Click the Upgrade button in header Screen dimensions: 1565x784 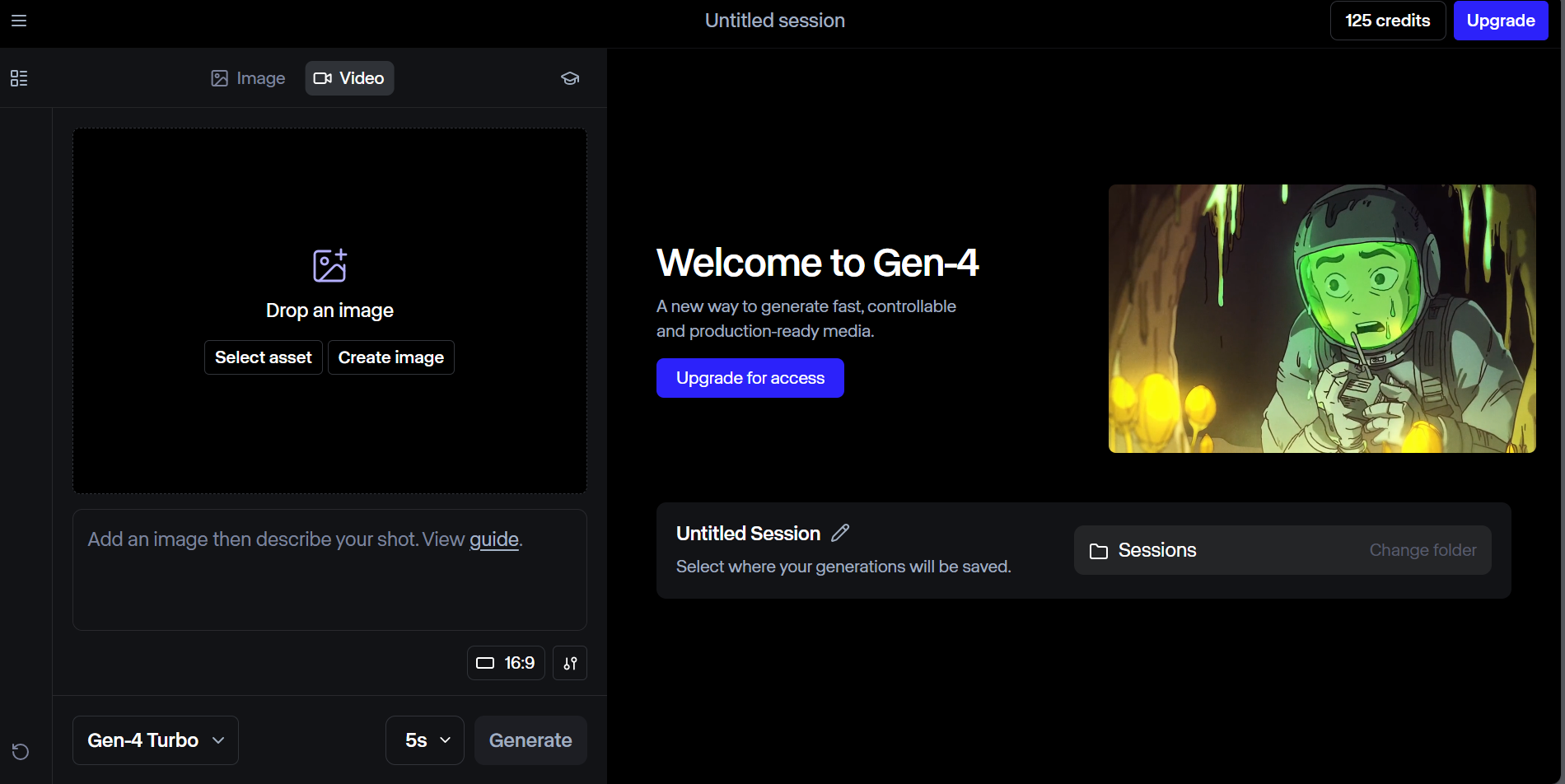(1501, 21)
